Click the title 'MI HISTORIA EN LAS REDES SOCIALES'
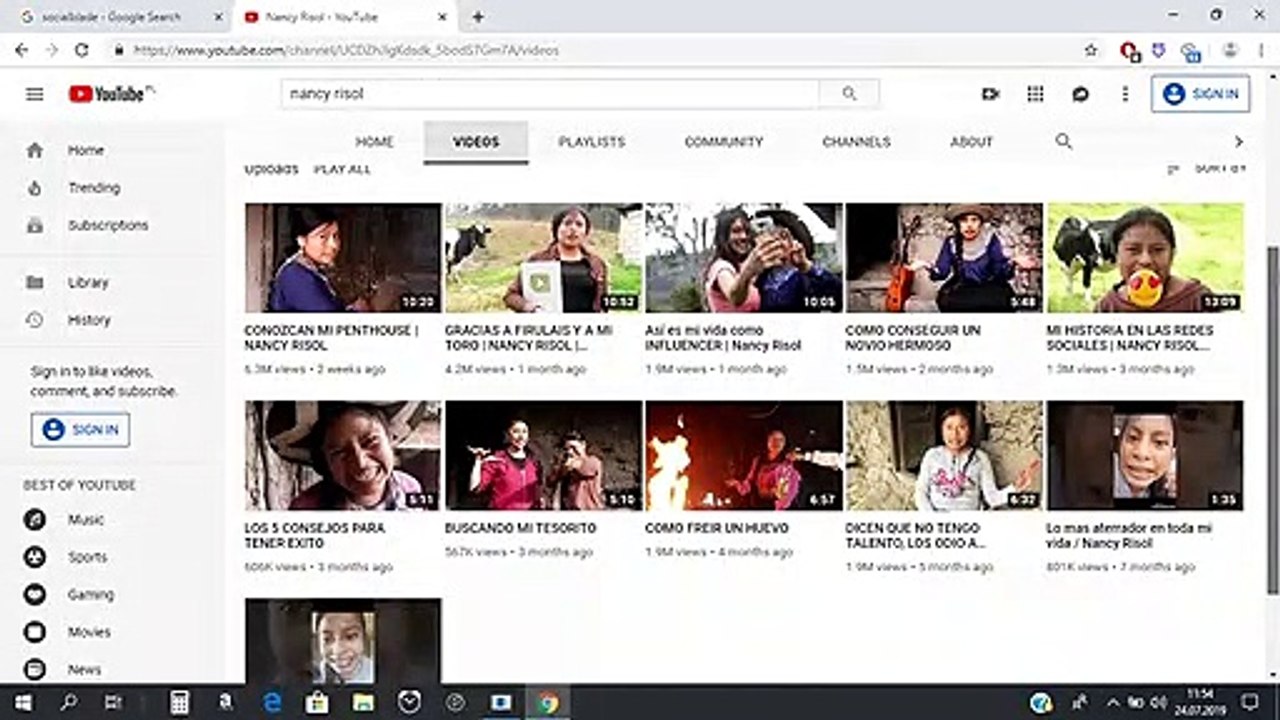Screen dimensions: 1280x720 pyautogui.click(x=1130, y=338)
